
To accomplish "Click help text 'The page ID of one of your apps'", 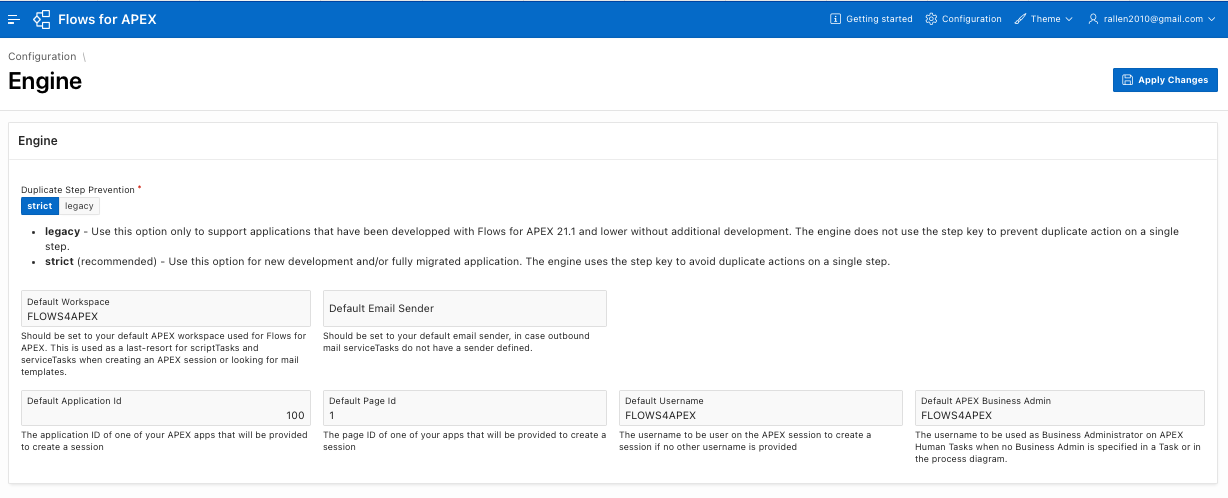I will click(465, 441).
